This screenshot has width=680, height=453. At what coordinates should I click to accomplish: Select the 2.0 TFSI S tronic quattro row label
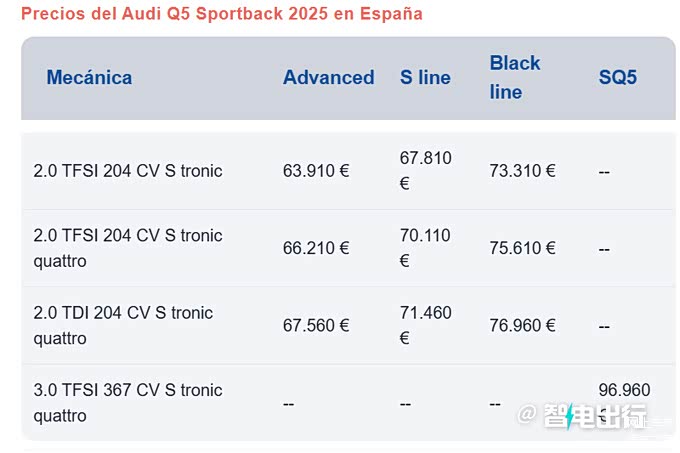coord(128,248)
